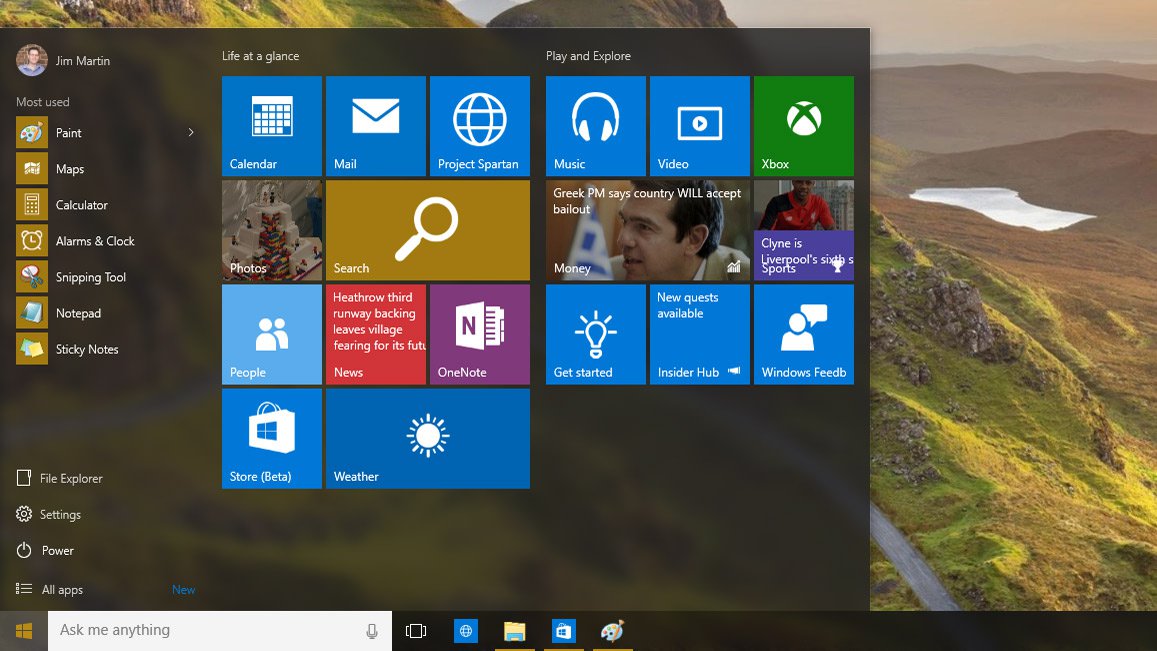Click the microphone icon in search box

click(372, 631)
